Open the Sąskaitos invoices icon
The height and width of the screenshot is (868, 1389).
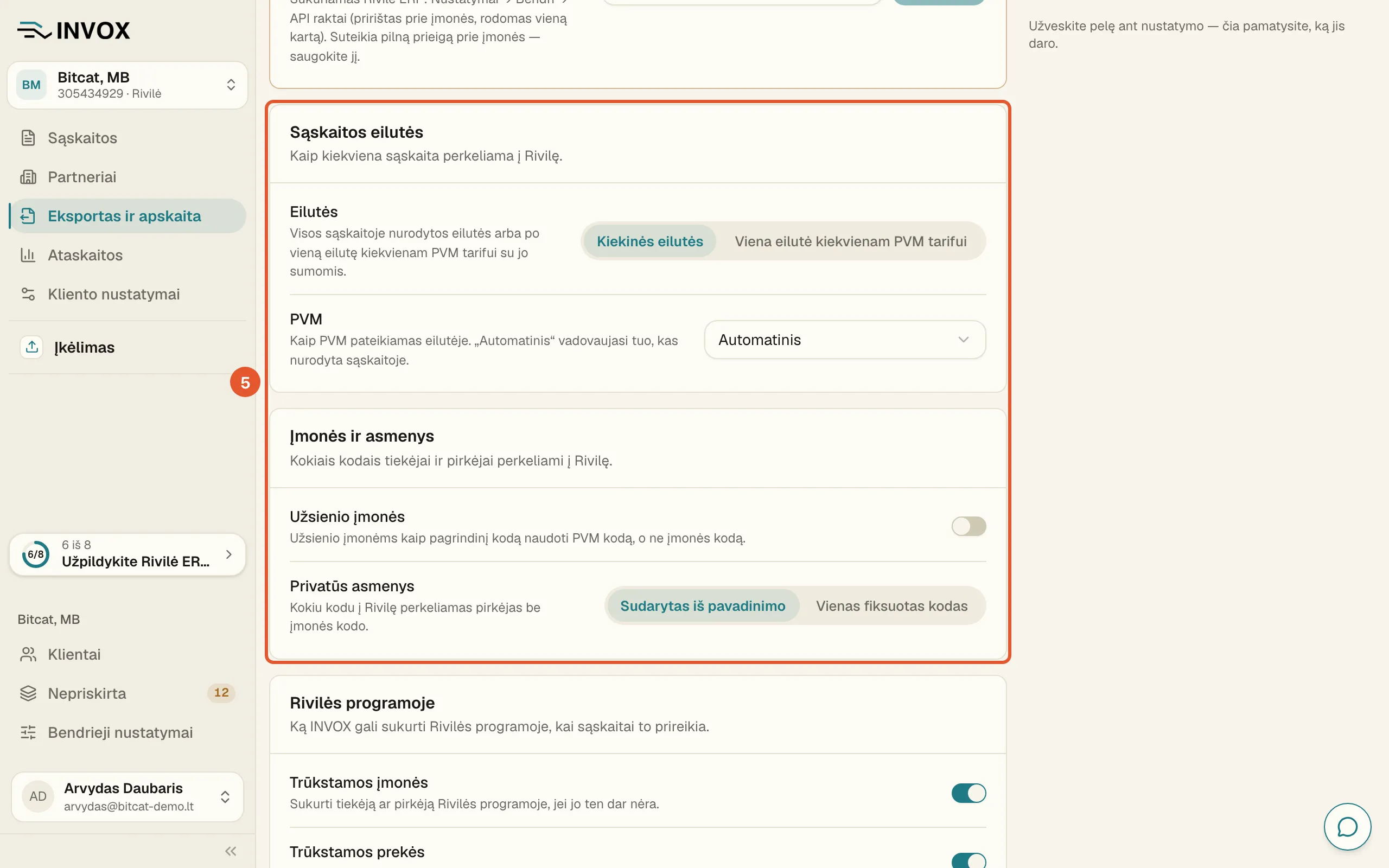(x=28, y=138)
